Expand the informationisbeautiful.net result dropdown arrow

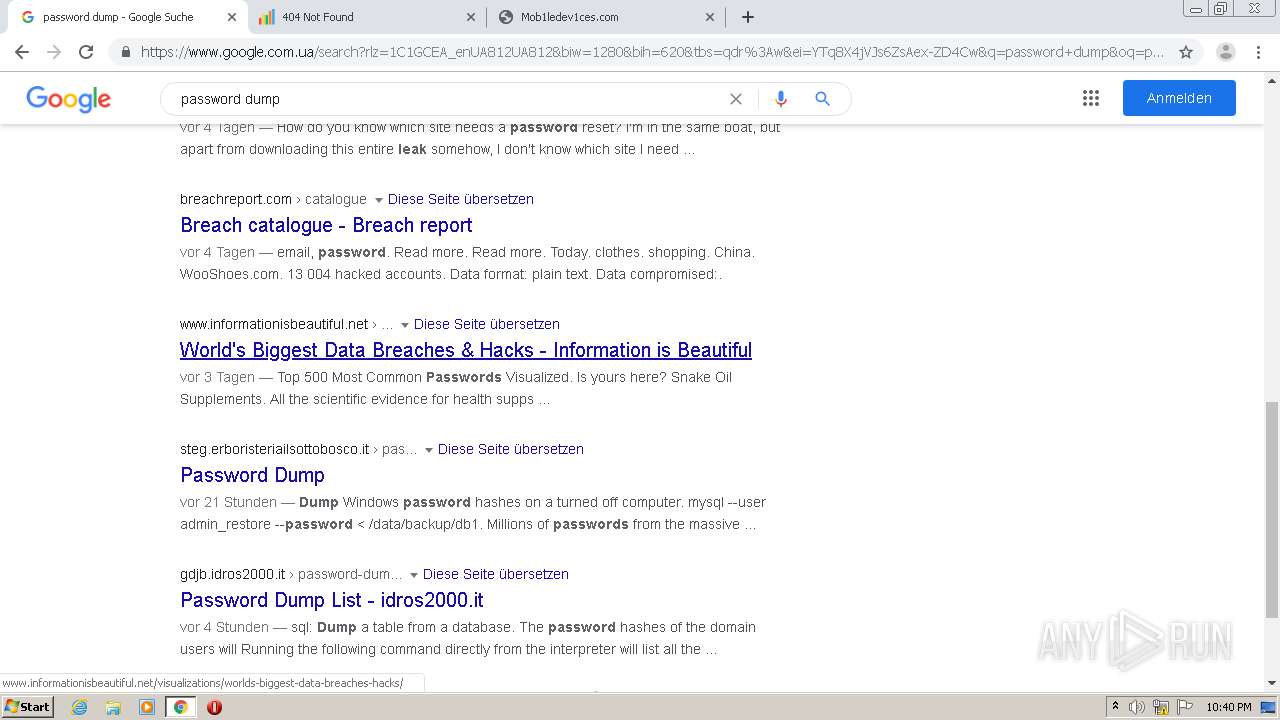pos(404,325)
